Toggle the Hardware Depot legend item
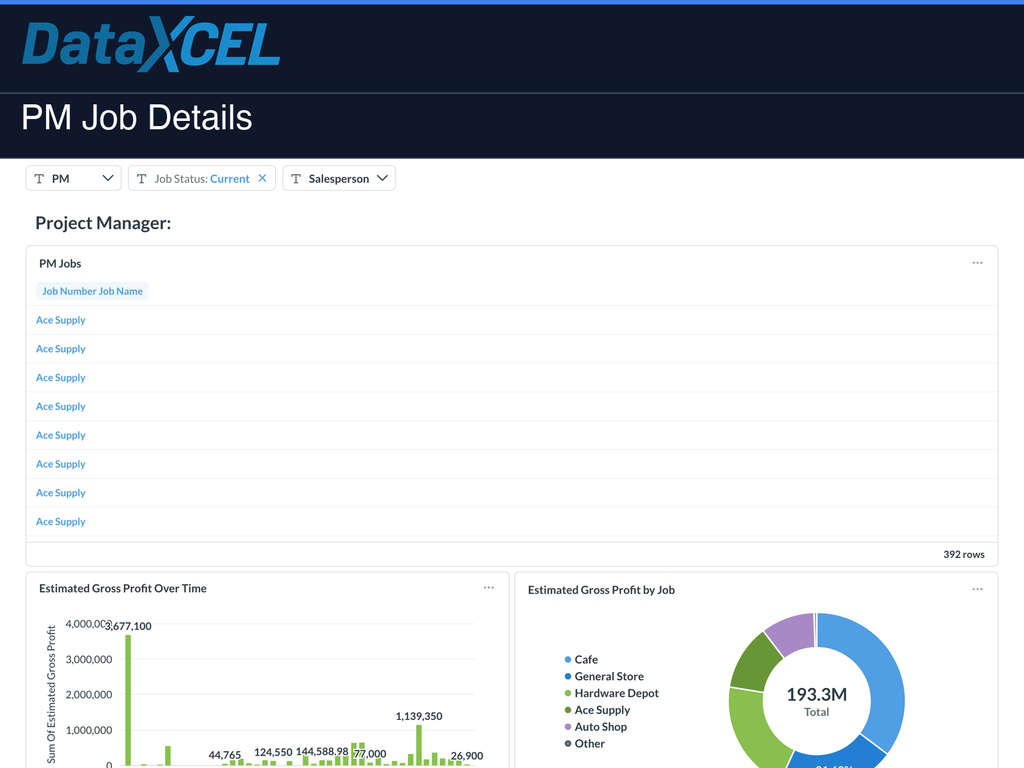 point(611,694)
